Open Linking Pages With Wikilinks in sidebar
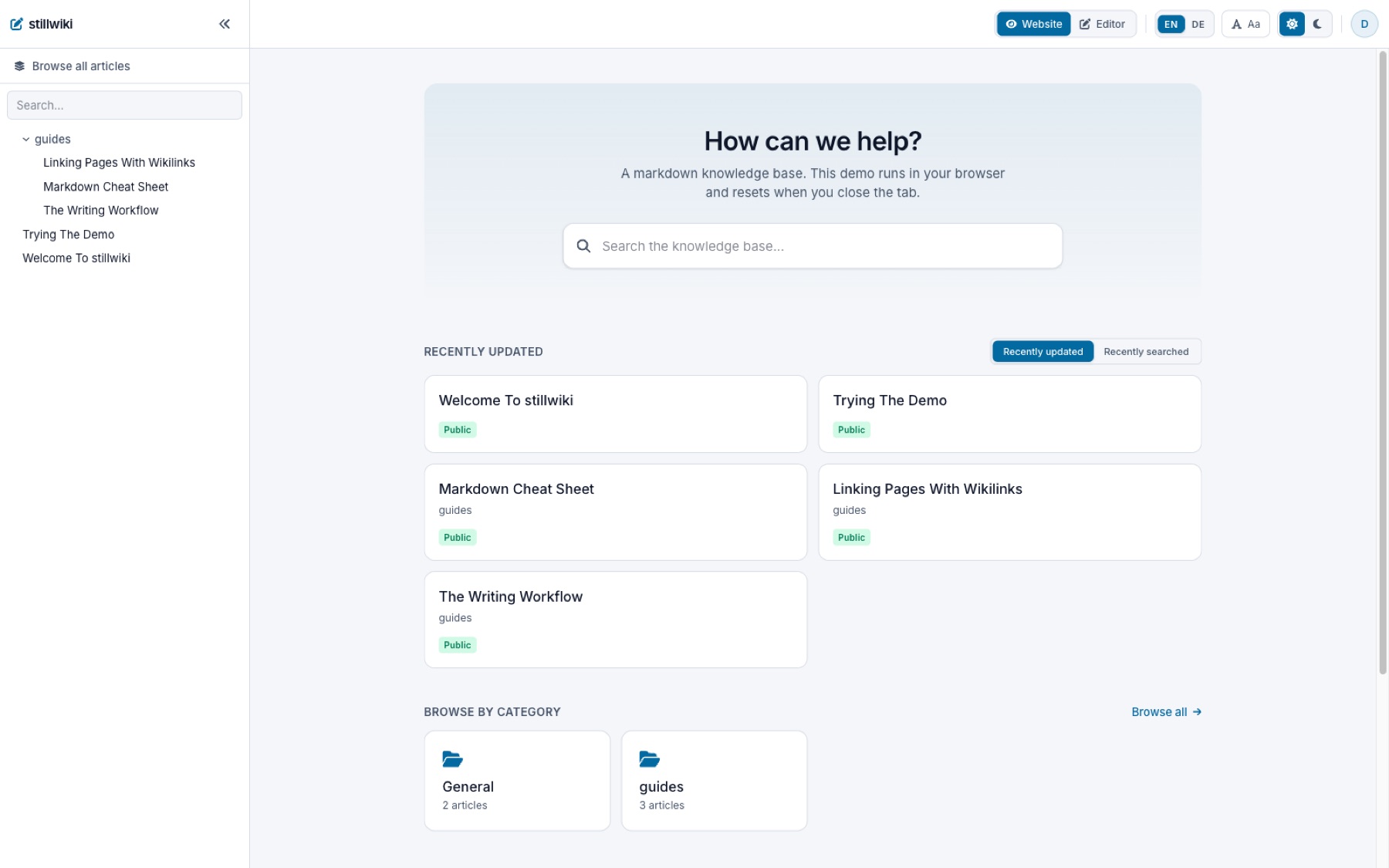The image size is (1389, 868). click(x=119, y=163)
